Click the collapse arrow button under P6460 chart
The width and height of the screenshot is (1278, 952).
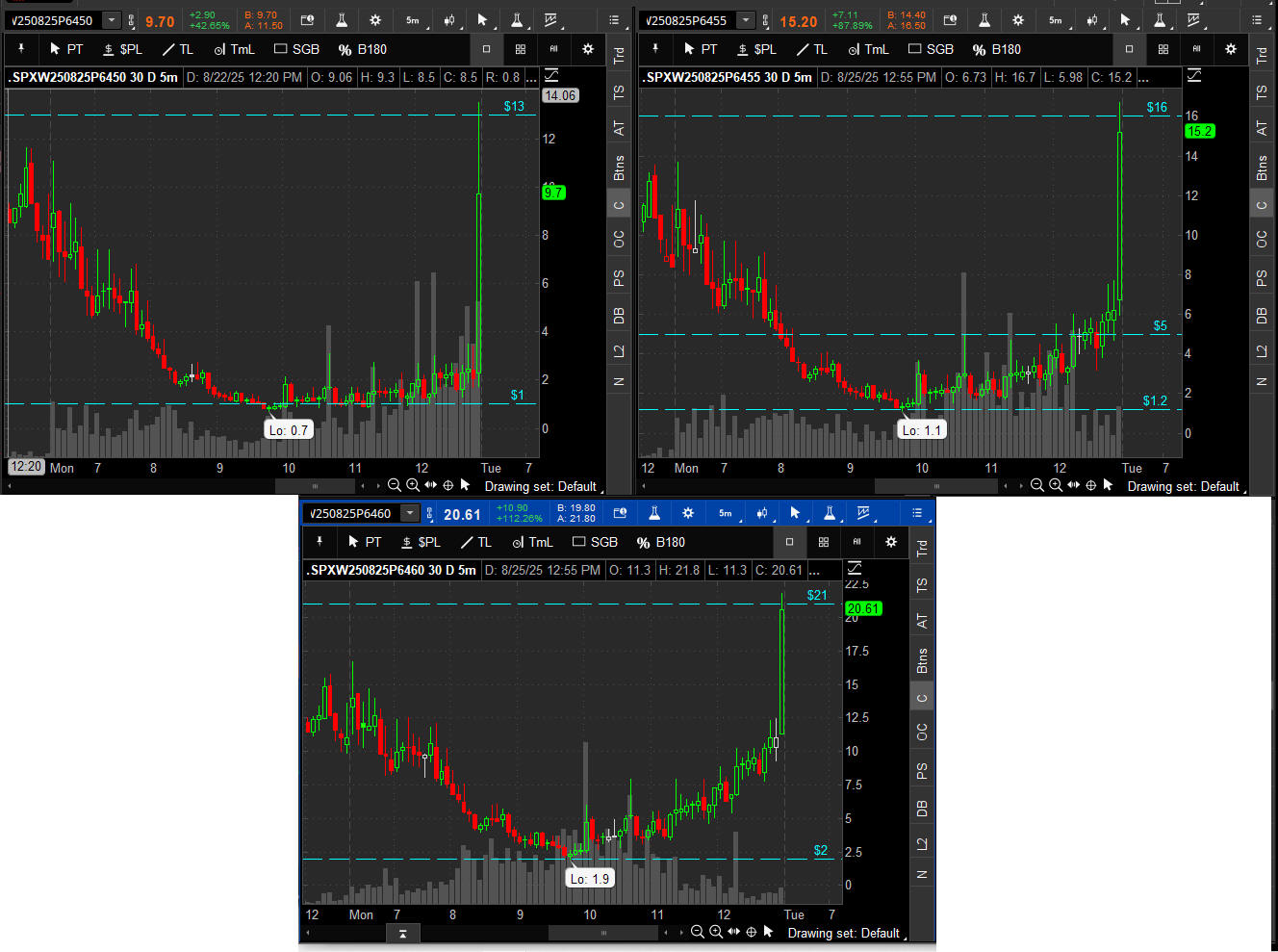[x=402, y=933]
